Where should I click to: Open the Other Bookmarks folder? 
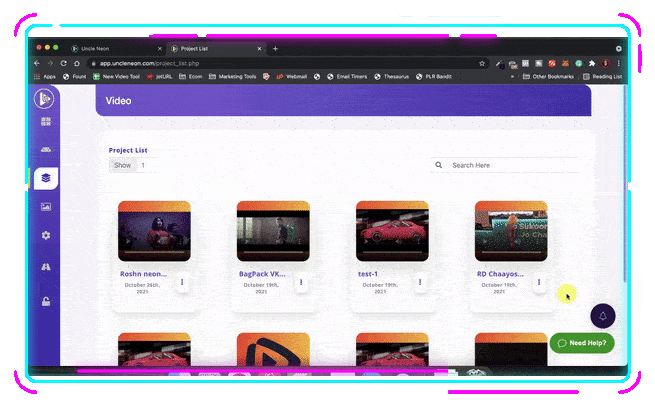click(x=548, y=76)
